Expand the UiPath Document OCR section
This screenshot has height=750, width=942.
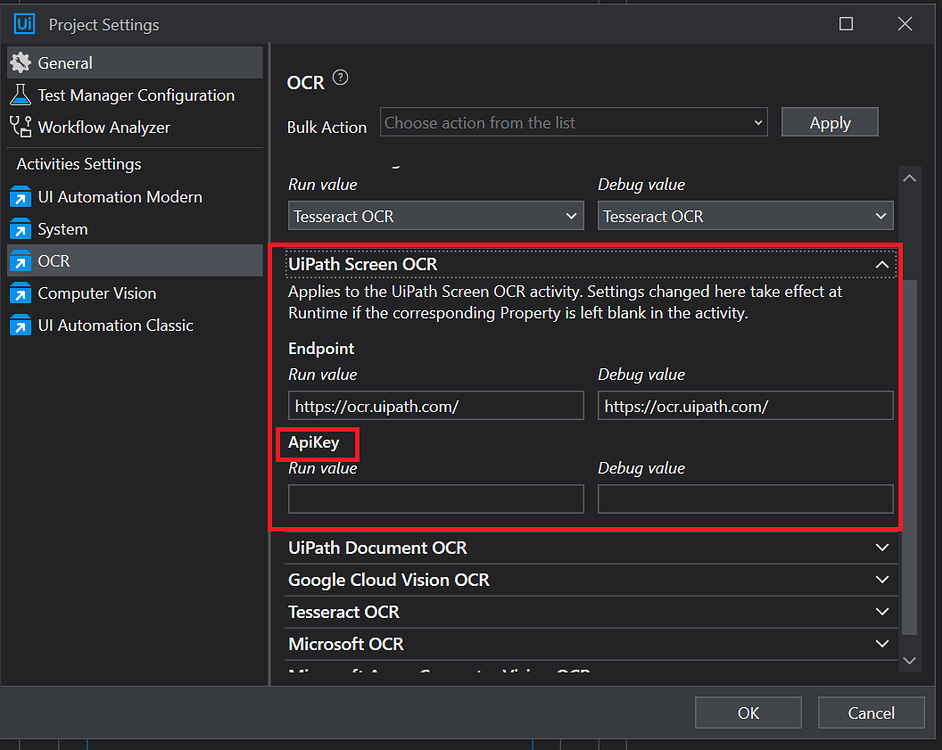pos(881,548)
